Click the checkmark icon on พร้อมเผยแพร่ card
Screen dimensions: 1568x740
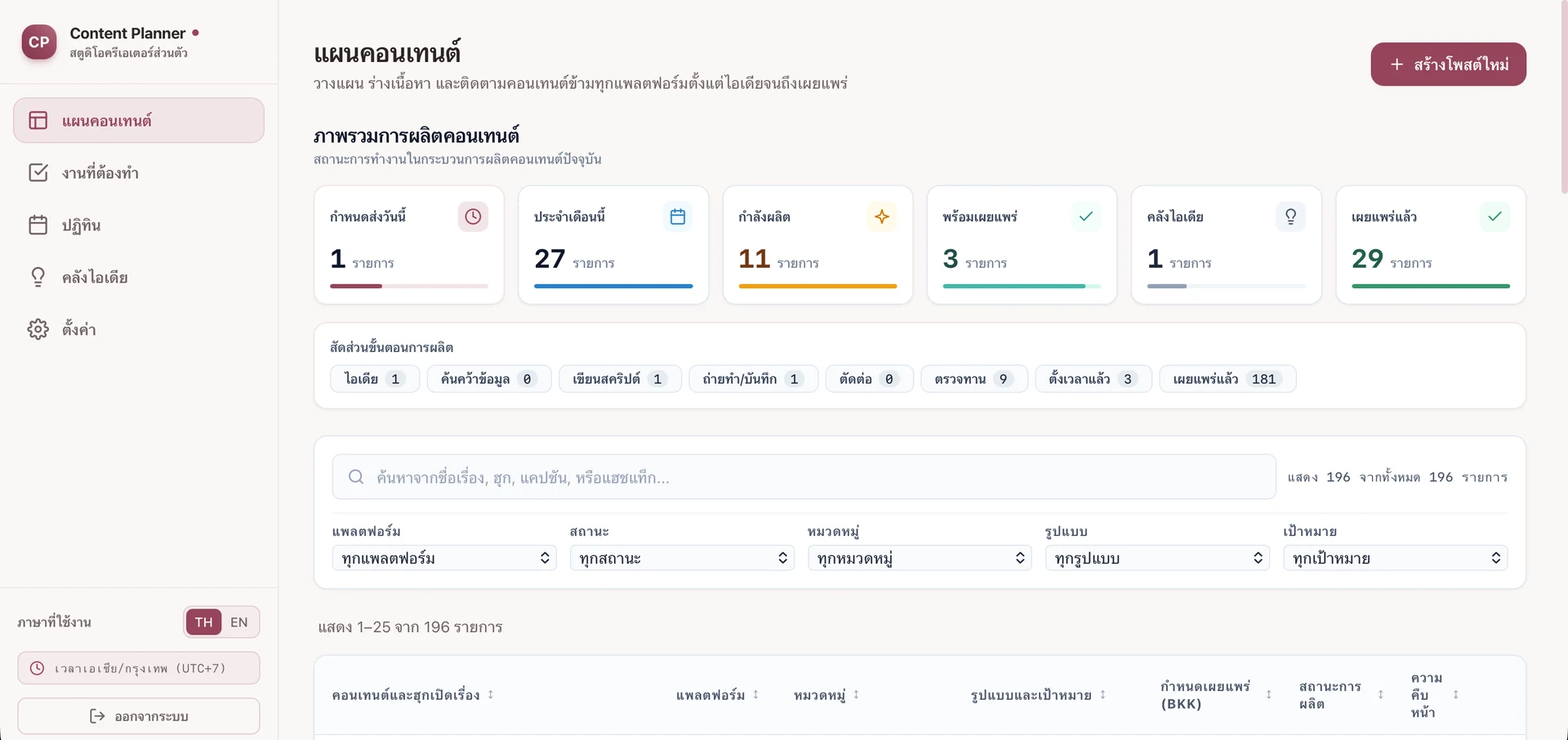point(1086,216)
